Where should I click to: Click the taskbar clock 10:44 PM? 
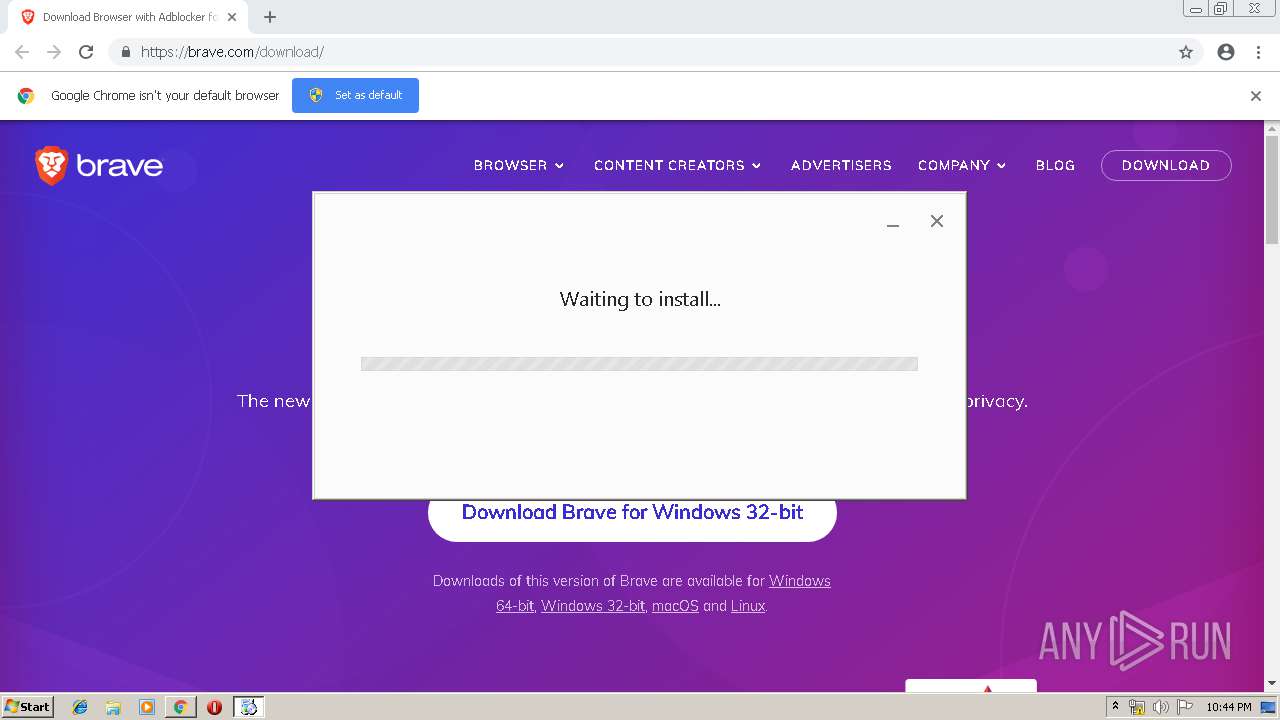(1229, 707)
